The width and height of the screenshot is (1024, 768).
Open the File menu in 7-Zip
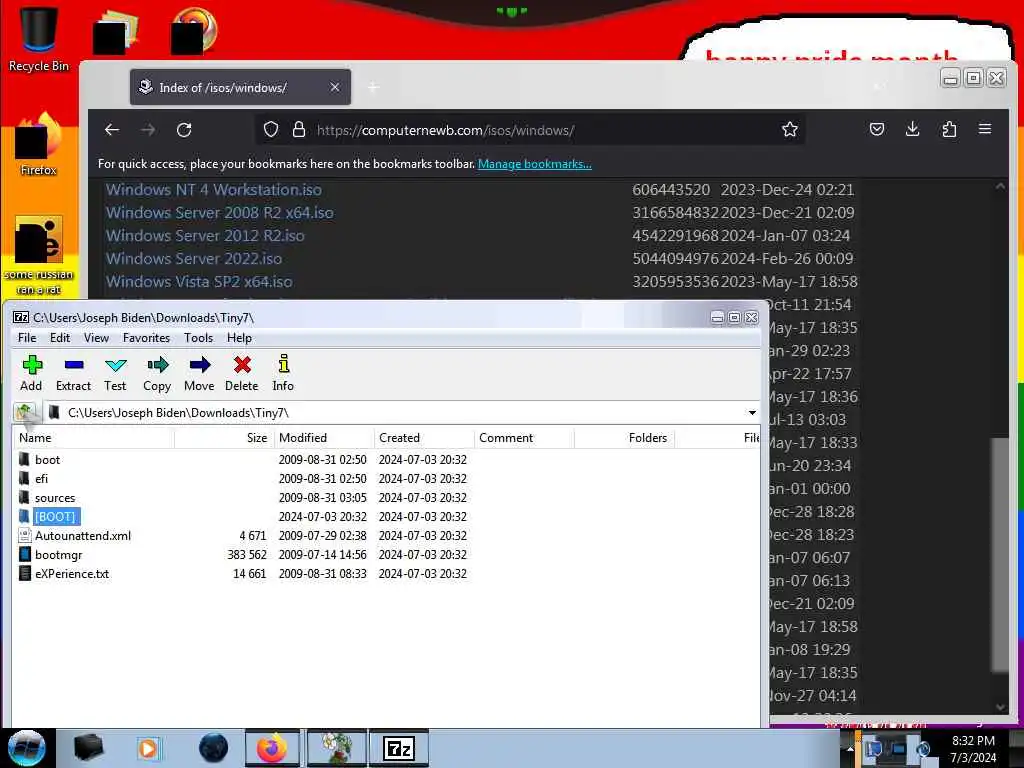(x=27, y=338)
